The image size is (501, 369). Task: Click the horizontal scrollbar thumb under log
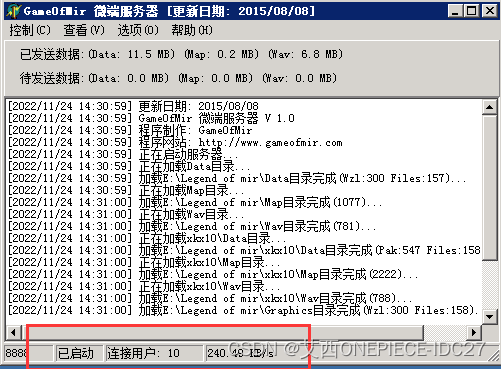click(222, 332)
